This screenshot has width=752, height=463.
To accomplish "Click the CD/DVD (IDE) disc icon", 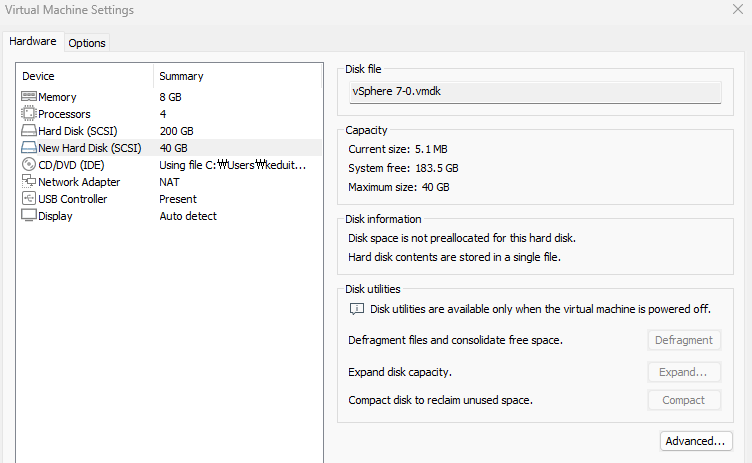I will point(29,165).
